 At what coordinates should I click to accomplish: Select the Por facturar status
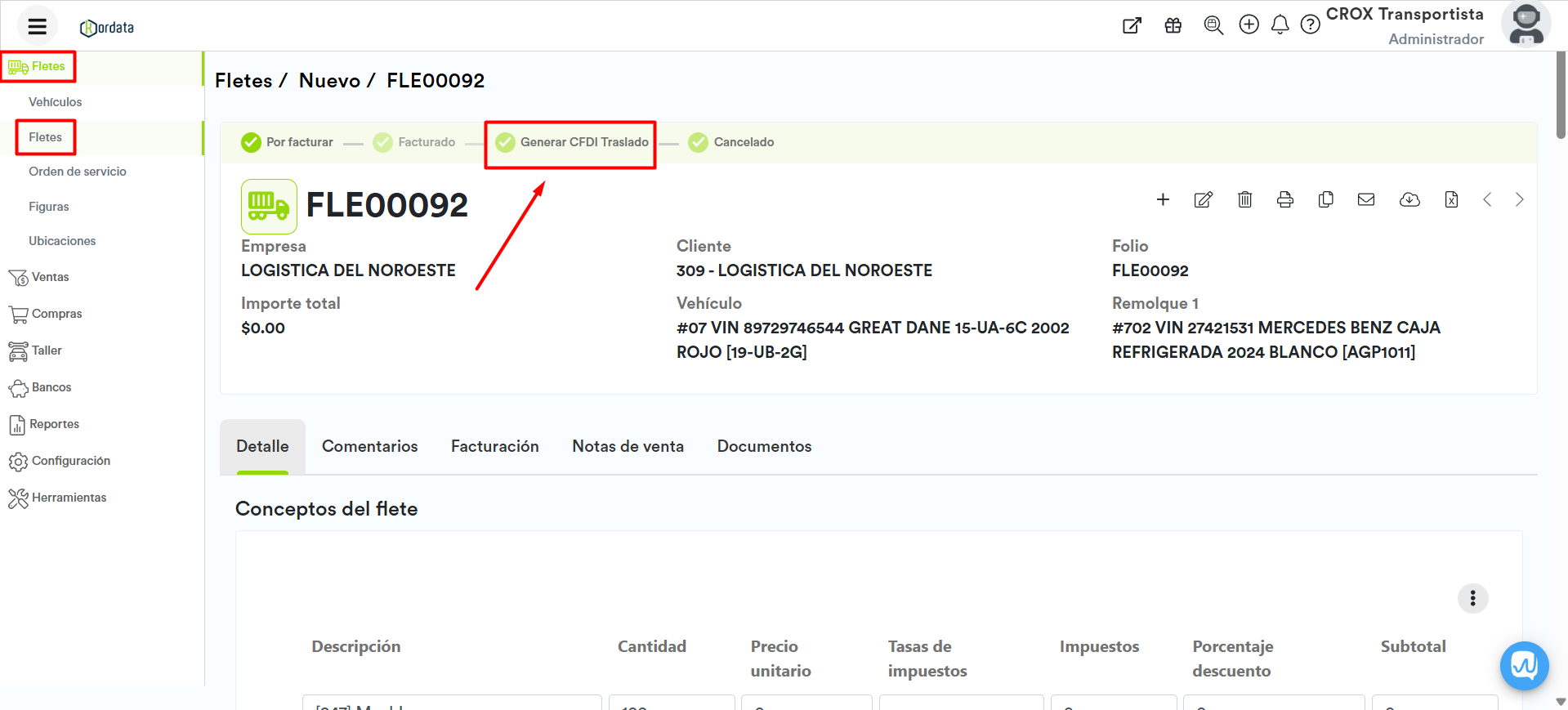pos(287,142)
